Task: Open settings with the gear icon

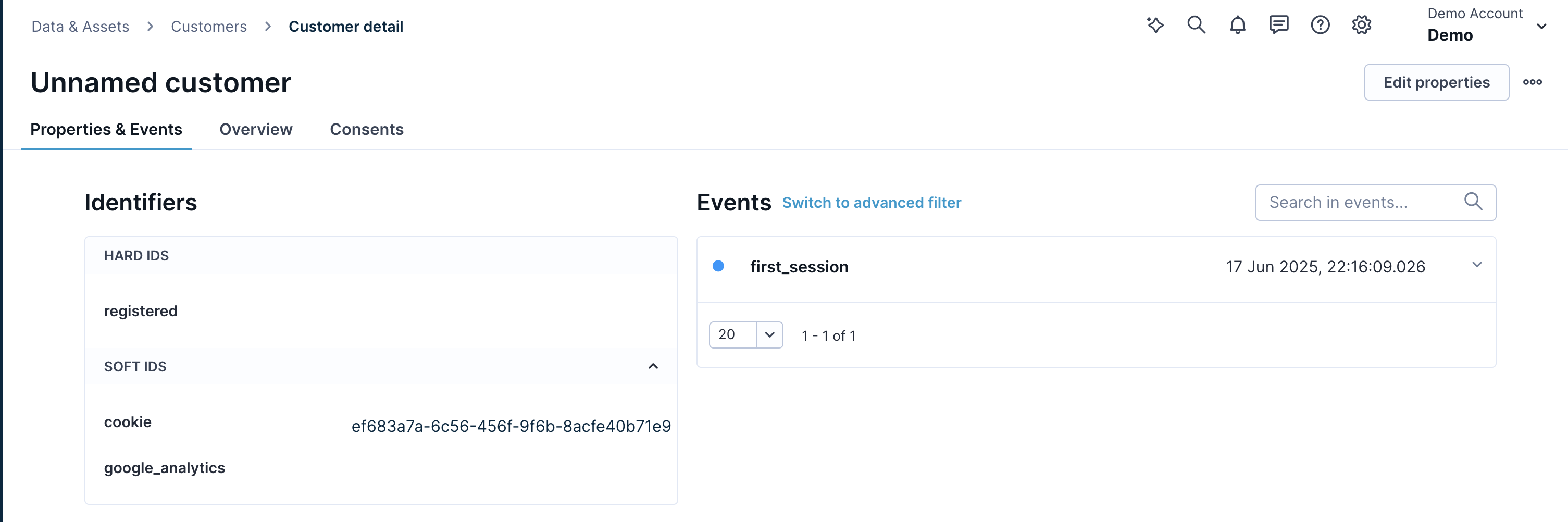Action: point(1362,25)
